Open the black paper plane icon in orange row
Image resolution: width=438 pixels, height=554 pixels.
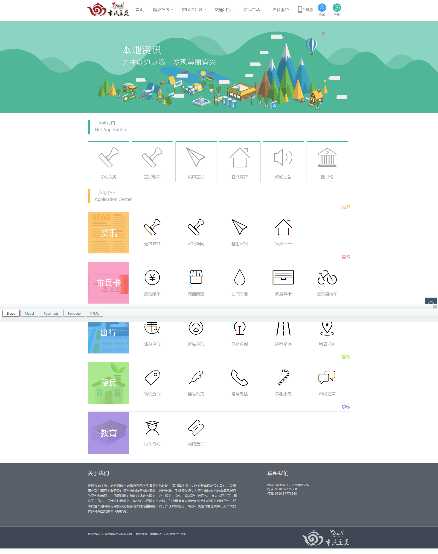click(239, 227)
